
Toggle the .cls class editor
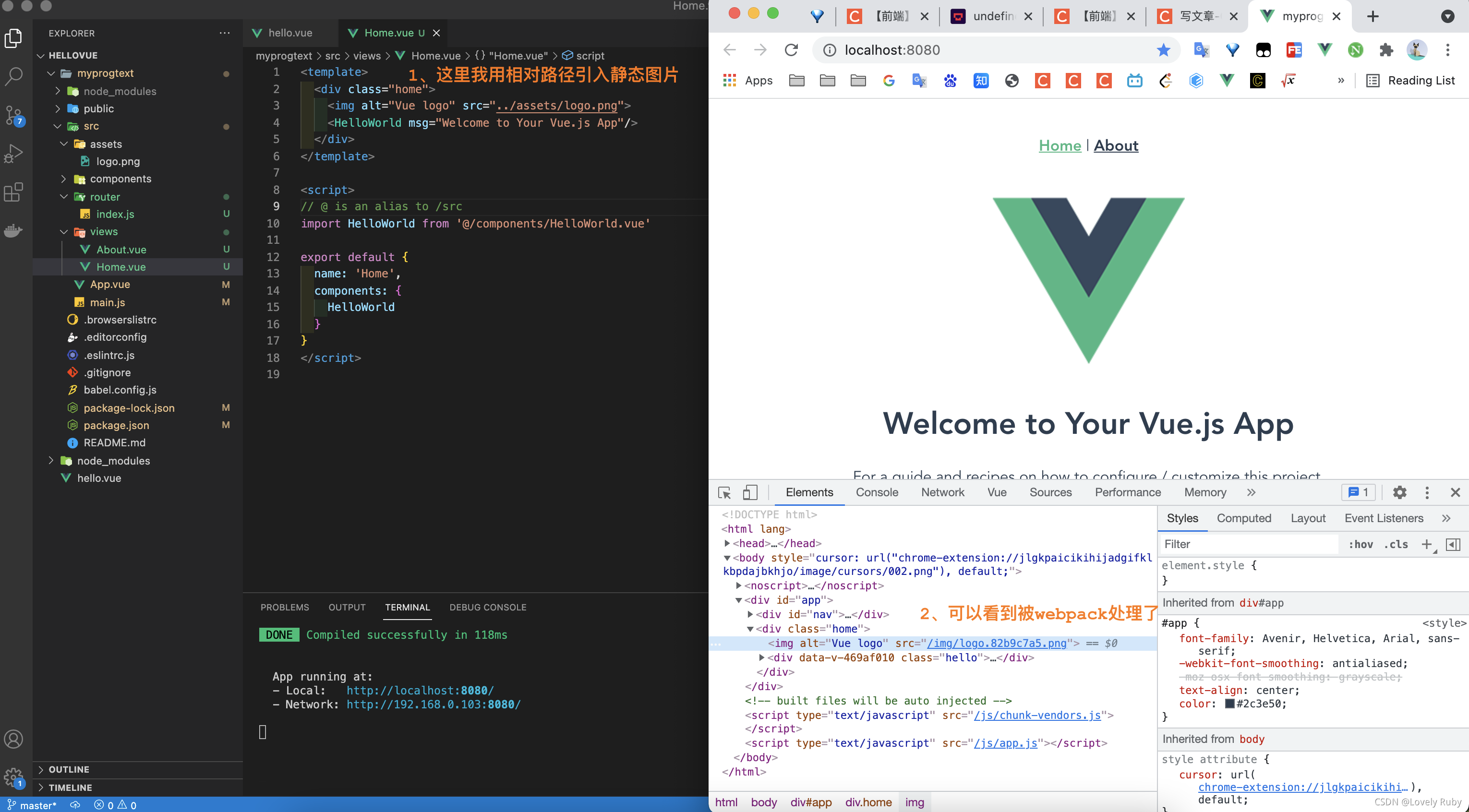click(1396, 545)
